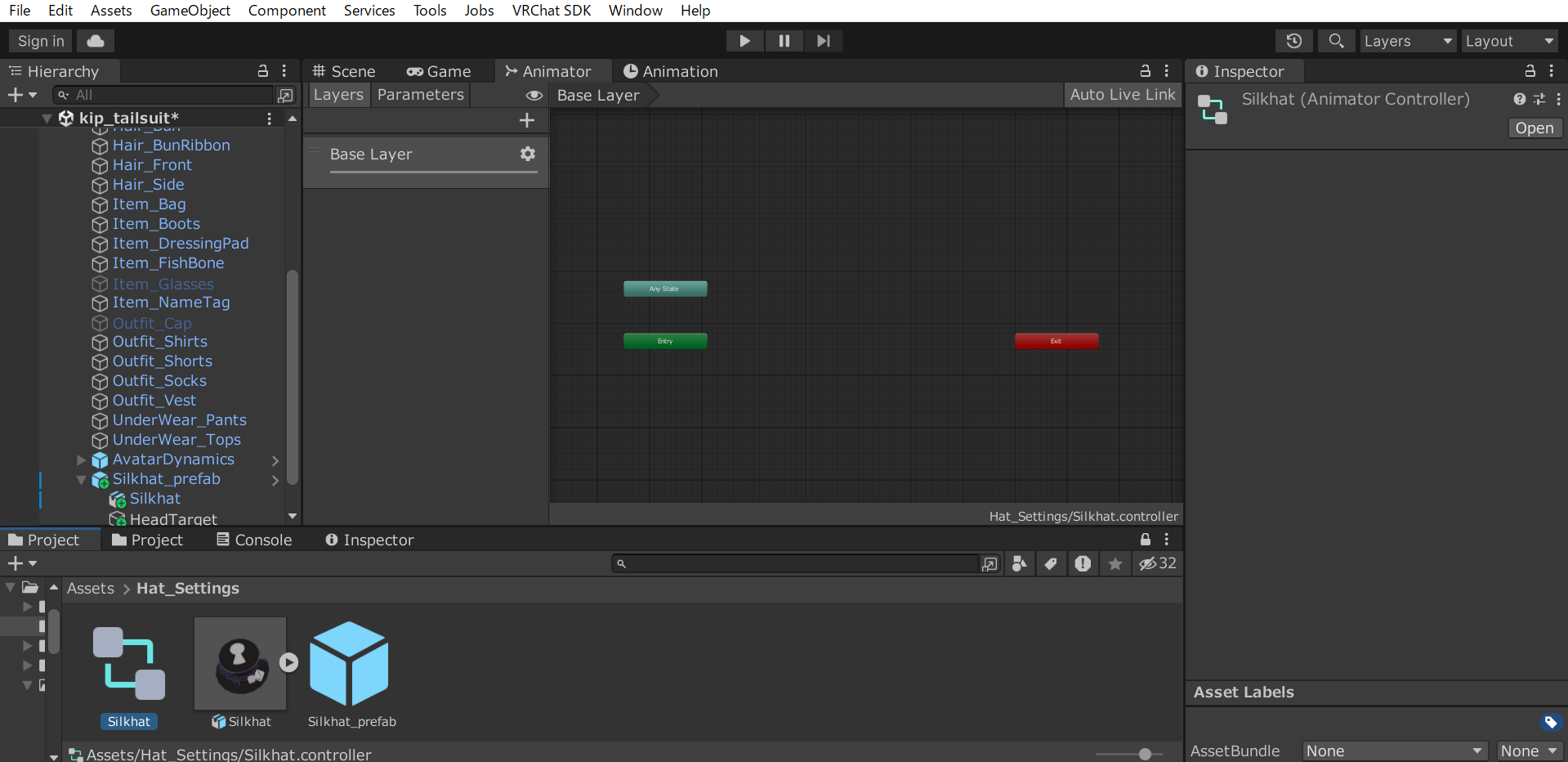Select the Silkhat_prefab asset thumbnail
This screenshot has width=1568, height=762.
(350, 663)
